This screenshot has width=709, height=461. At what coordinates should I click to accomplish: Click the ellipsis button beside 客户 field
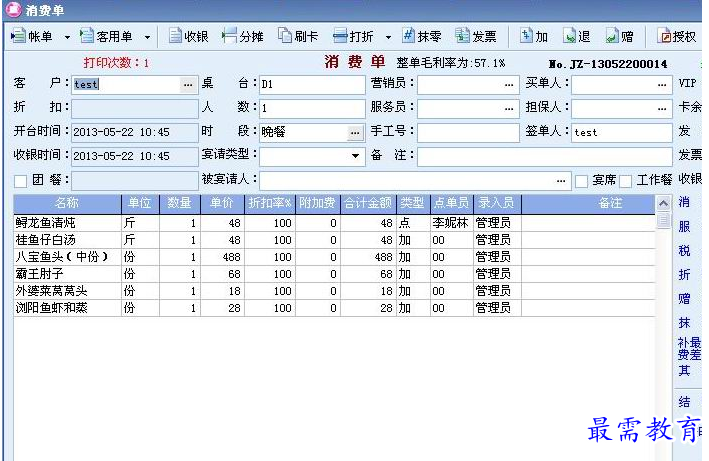187,85
